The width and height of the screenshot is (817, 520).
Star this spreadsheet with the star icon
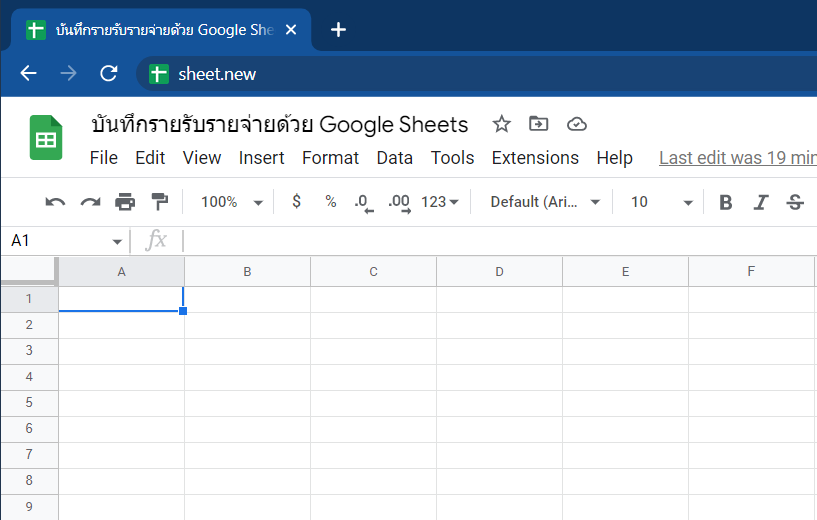501,124
